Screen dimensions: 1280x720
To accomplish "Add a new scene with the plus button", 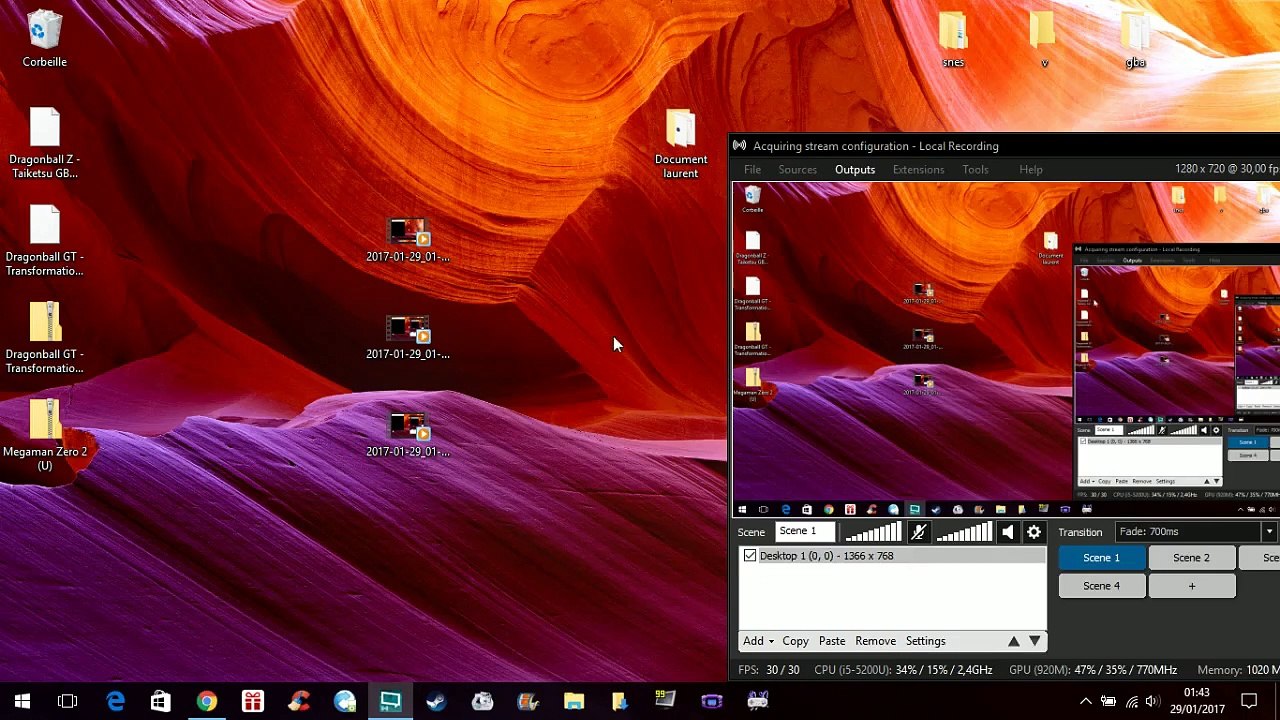I will [1191, 586].
